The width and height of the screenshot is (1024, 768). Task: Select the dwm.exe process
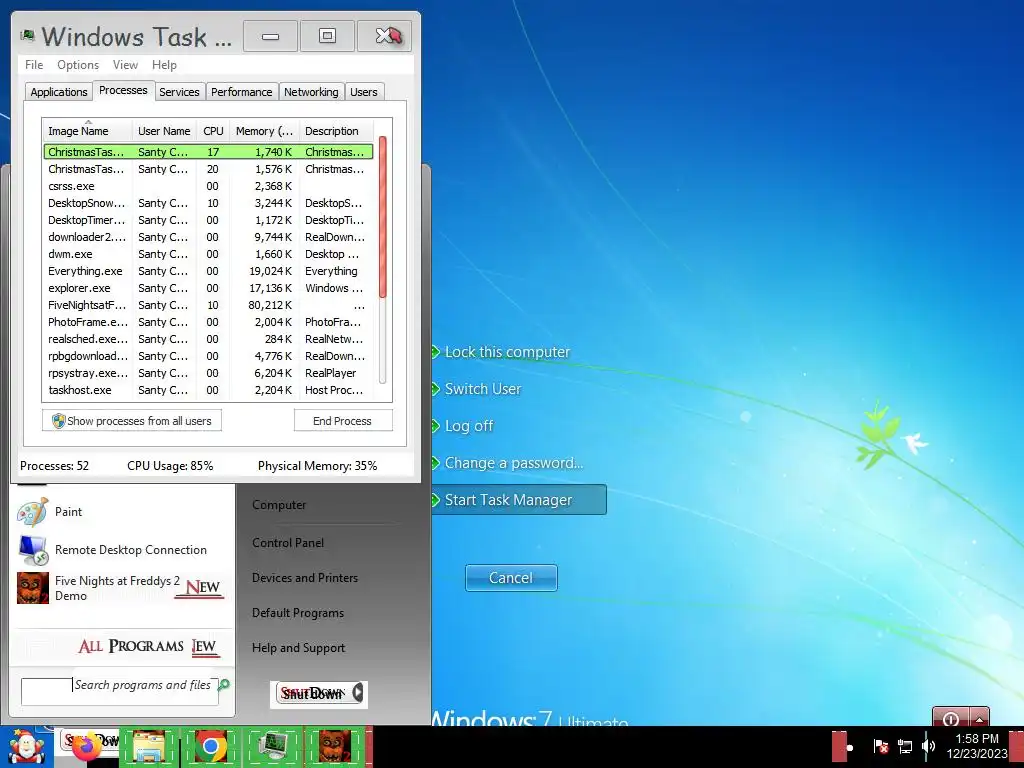[x=208, y=254]
